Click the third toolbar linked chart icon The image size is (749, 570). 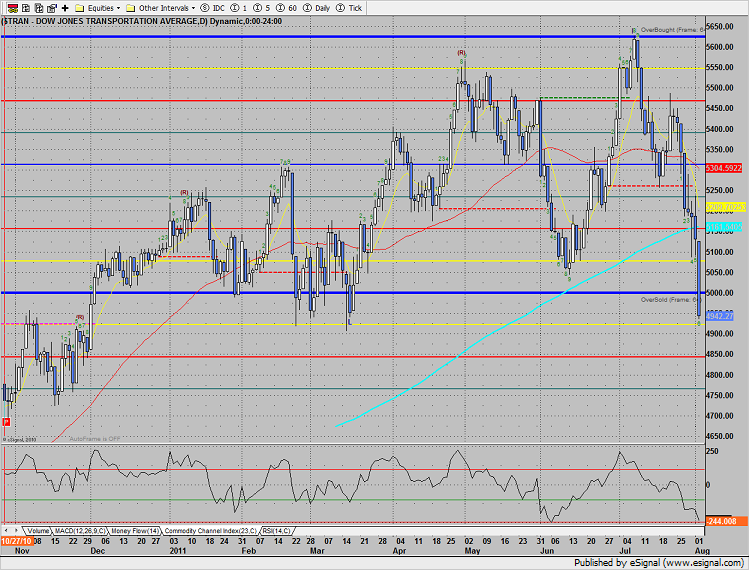[x=39, y=8]
